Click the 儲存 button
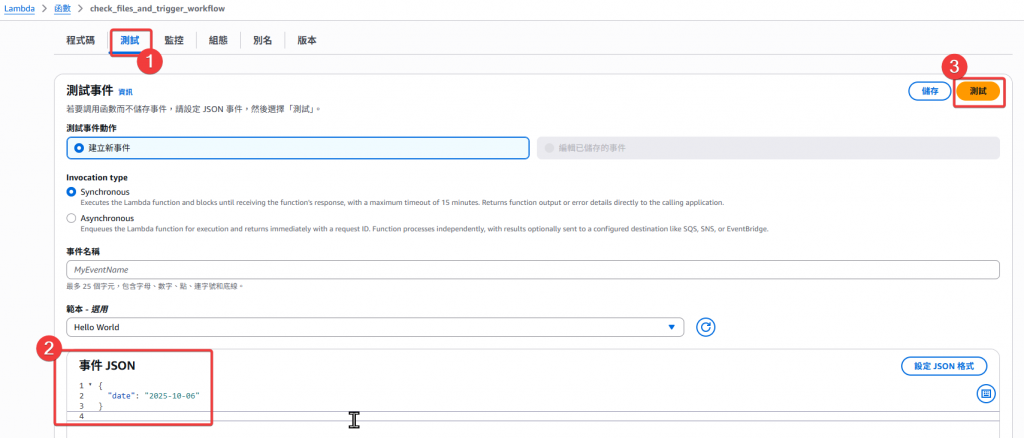This screenshot has height=438, width=1024. click(930, 91)
